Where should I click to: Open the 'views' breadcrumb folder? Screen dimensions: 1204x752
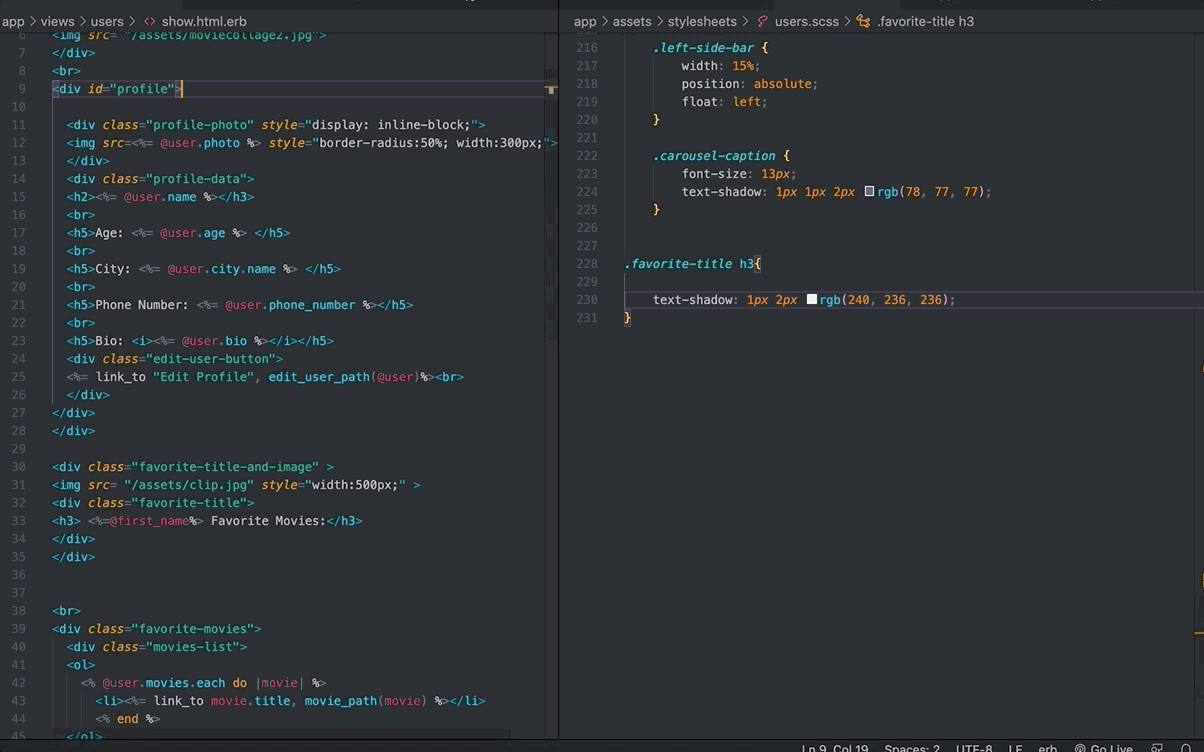[58, 21]
